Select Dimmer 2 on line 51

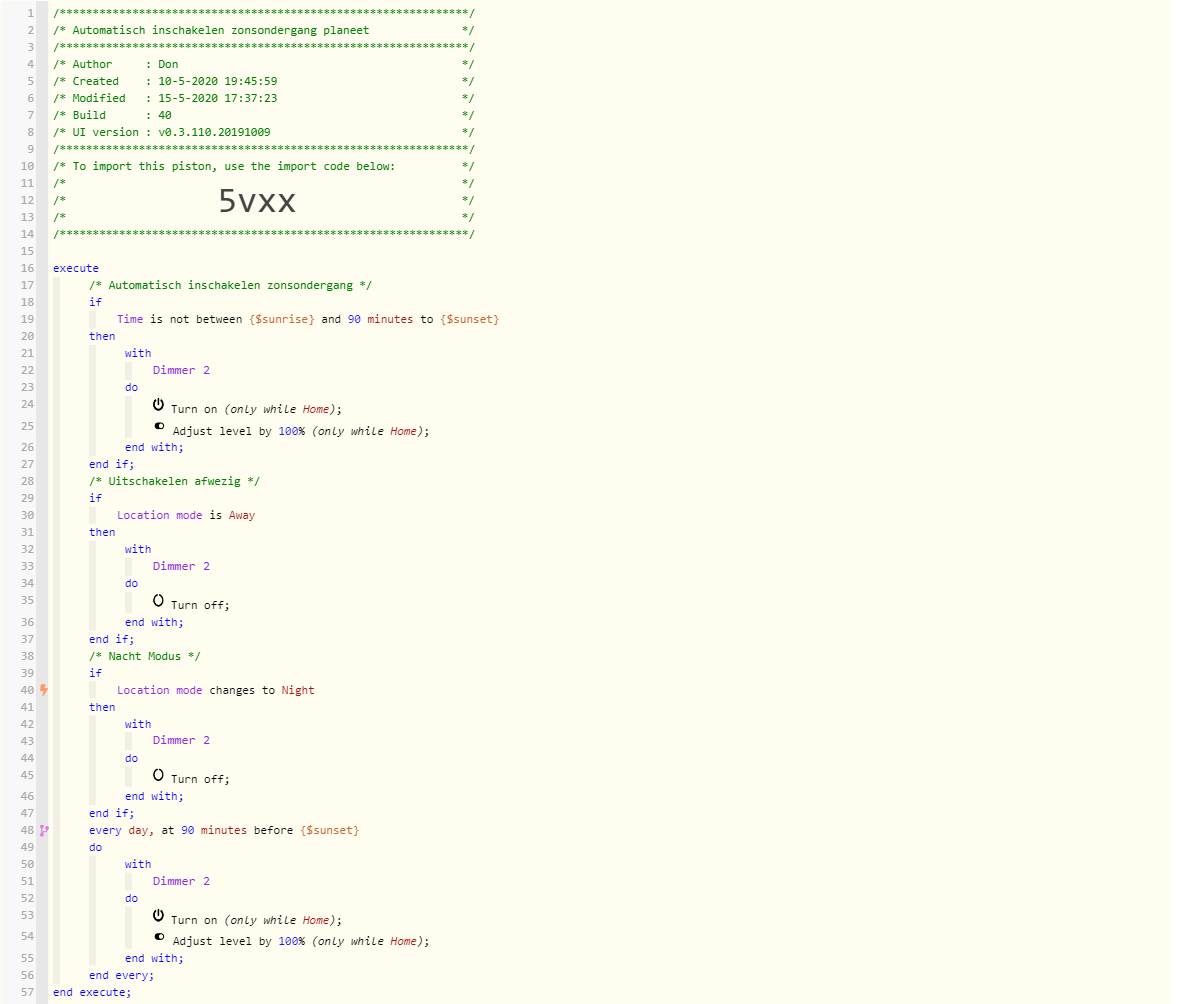[x=181, y=882]
